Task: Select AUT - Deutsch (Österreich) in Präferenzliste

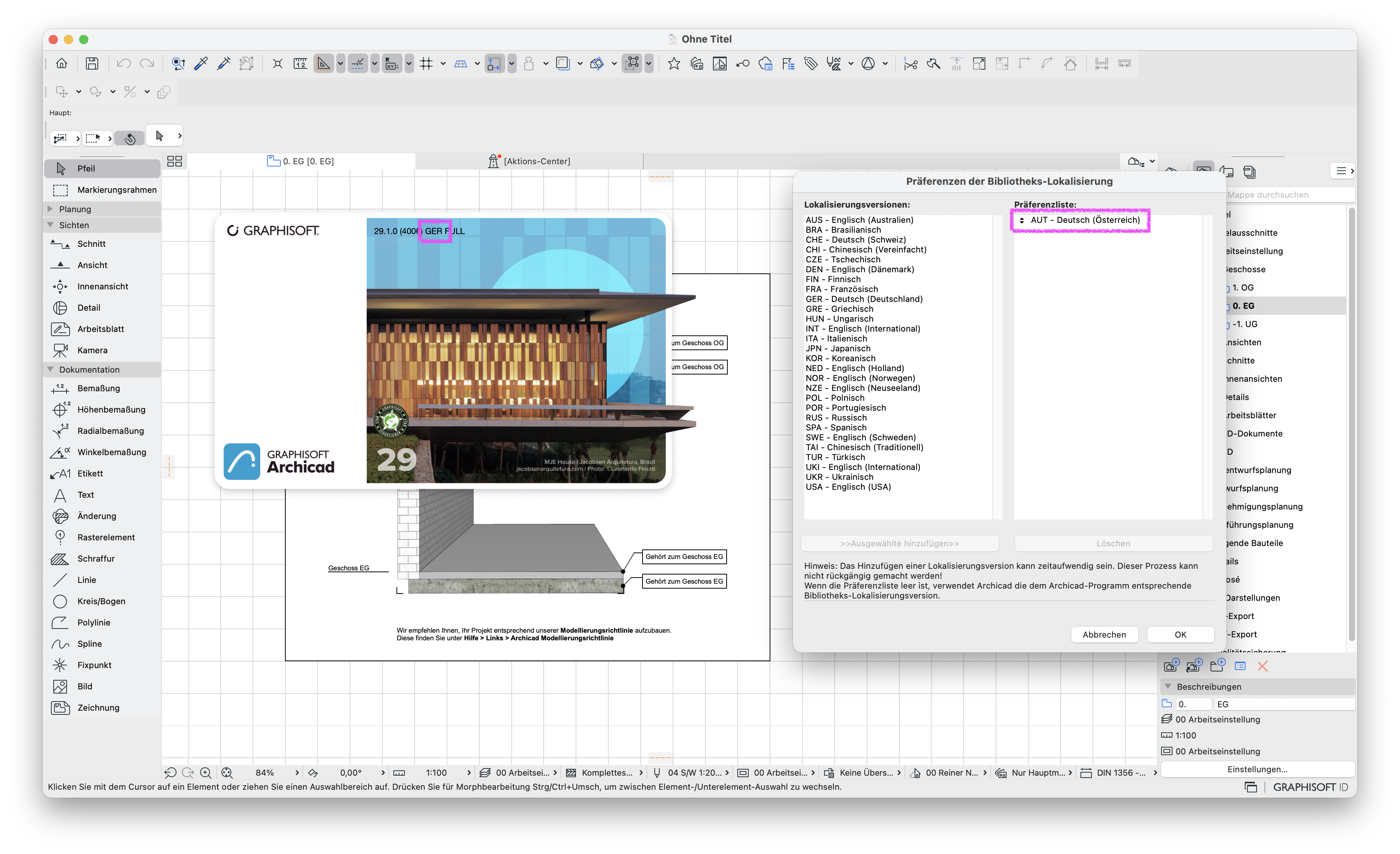Action: [x=1085, y=220]
